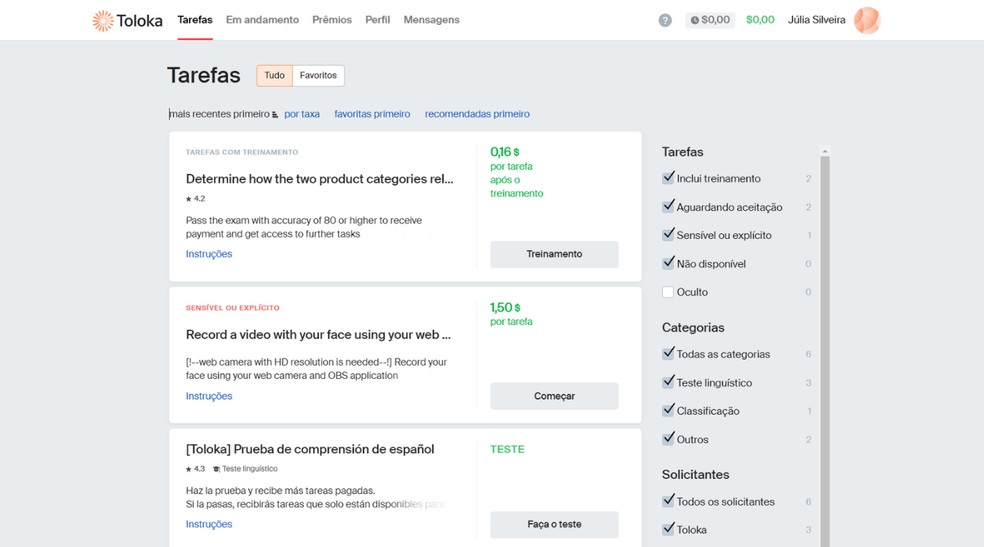Click Júlia Silveira's profile avatar

click(x=867, y=20)
